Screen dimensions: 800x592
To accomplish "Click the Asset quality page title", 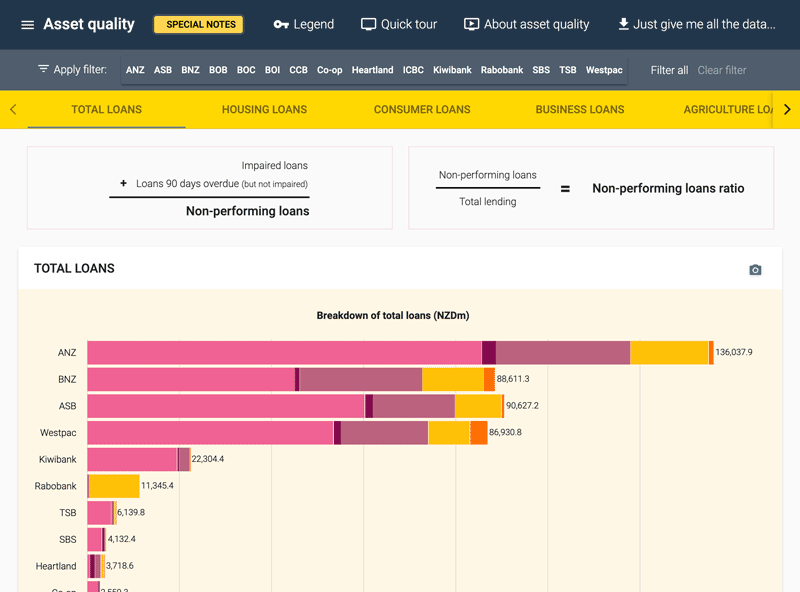I will [x=89, y=24].
